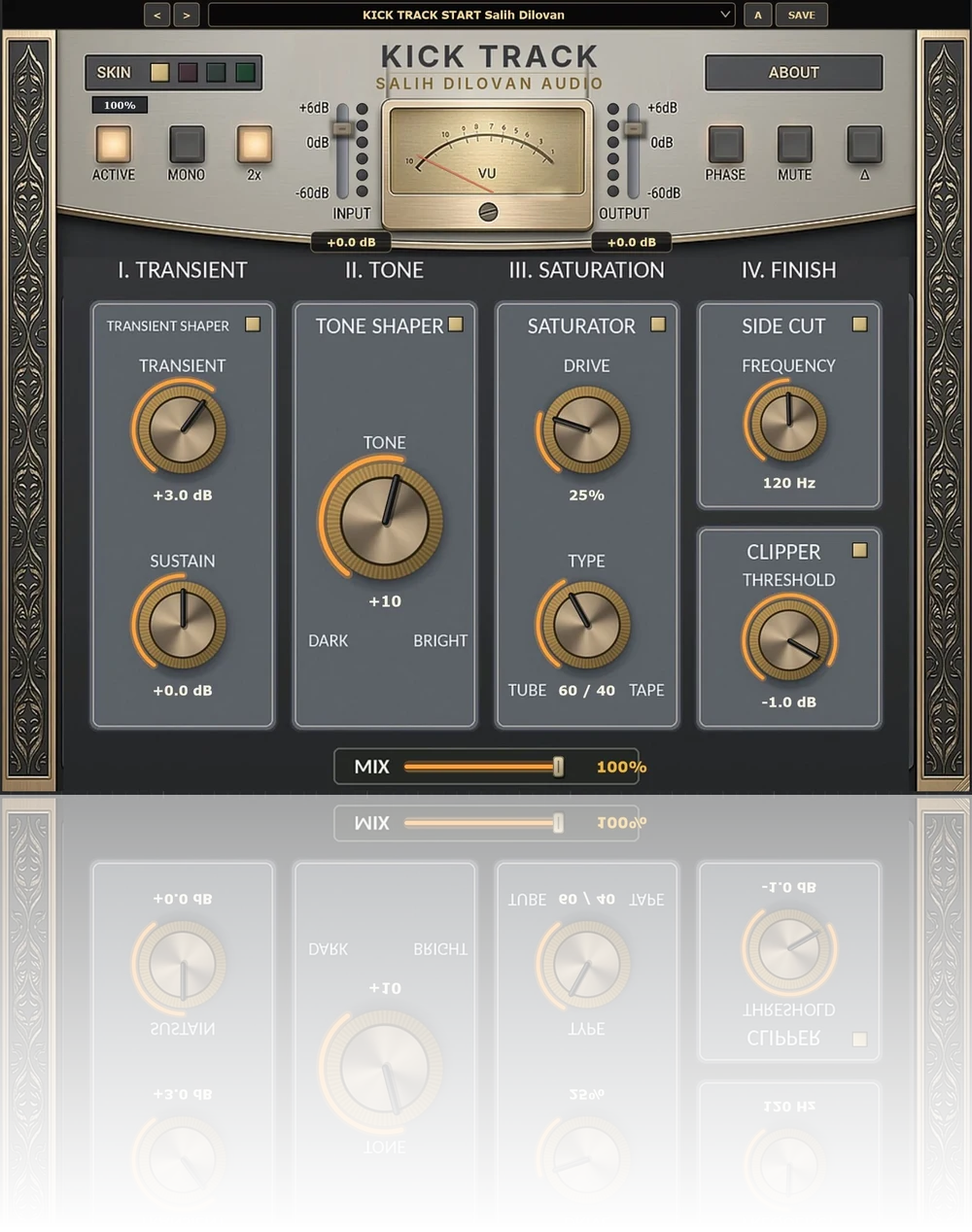Click the transient +3.0 dB value

182,496
